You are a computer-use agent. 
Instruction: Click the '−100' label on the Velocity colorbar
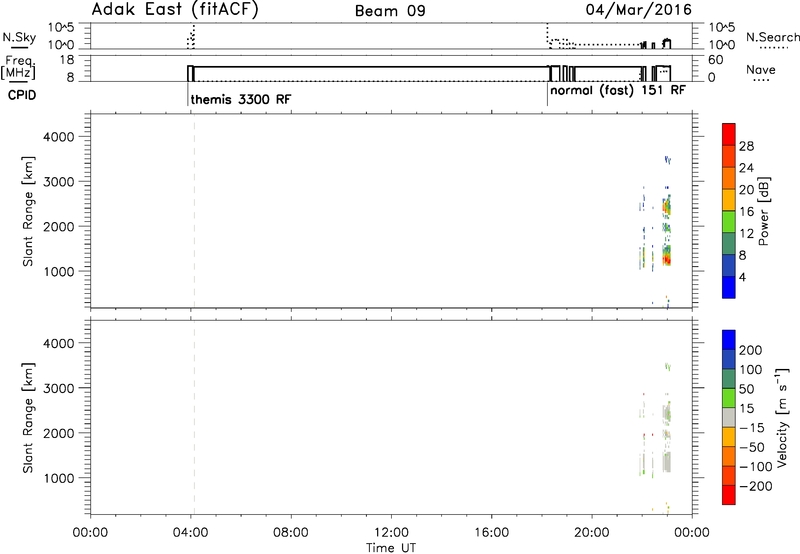click(x=756, y=467)
